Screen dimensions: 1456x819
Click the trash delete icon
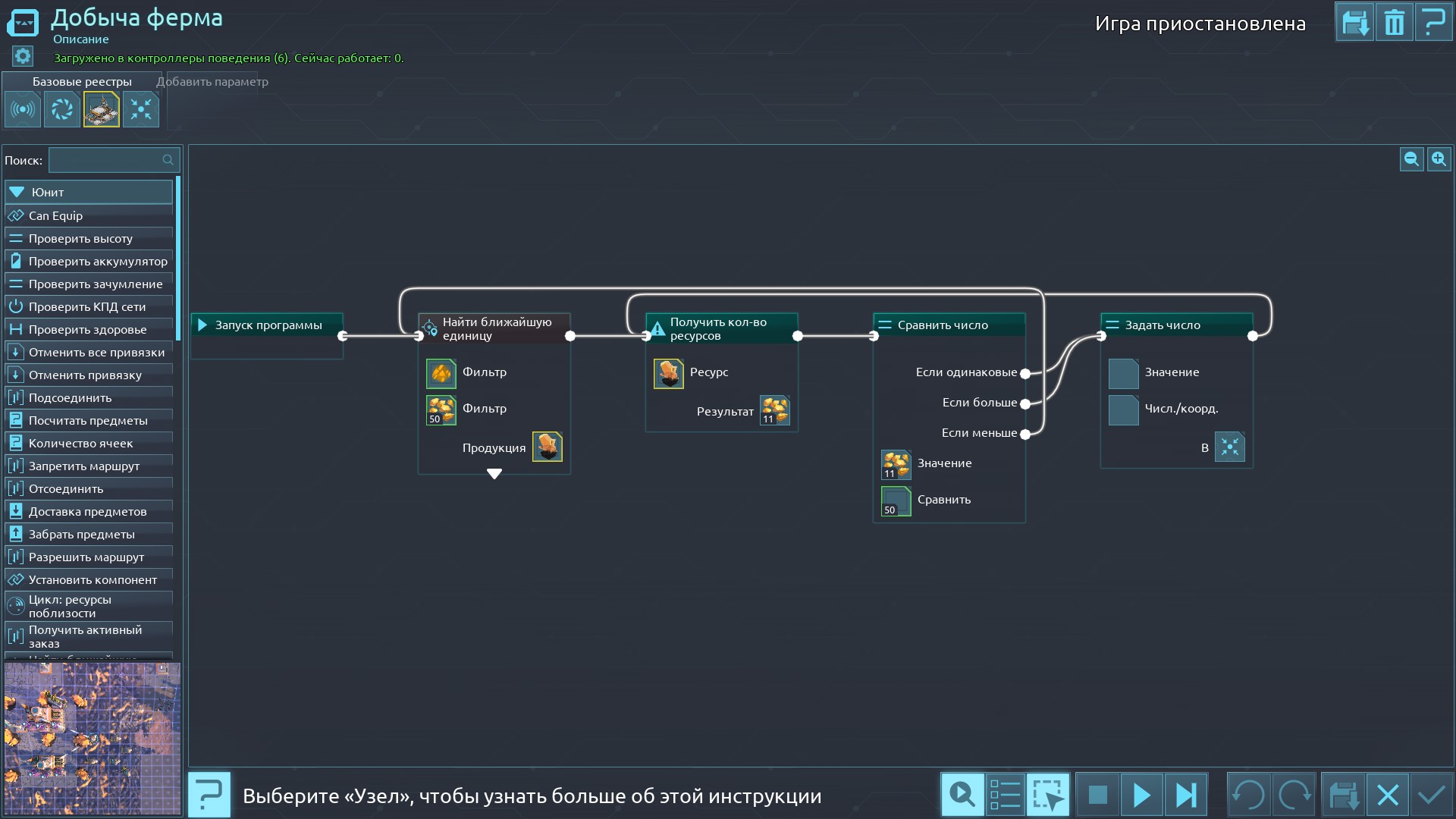[x=1394, y=23]
